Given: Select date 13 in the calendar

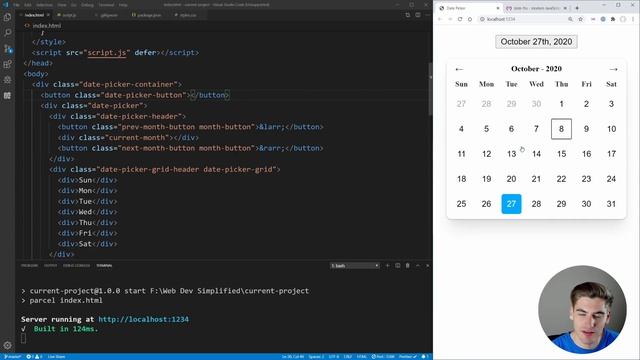Looking at the screenshot, I should coord(511,154).
